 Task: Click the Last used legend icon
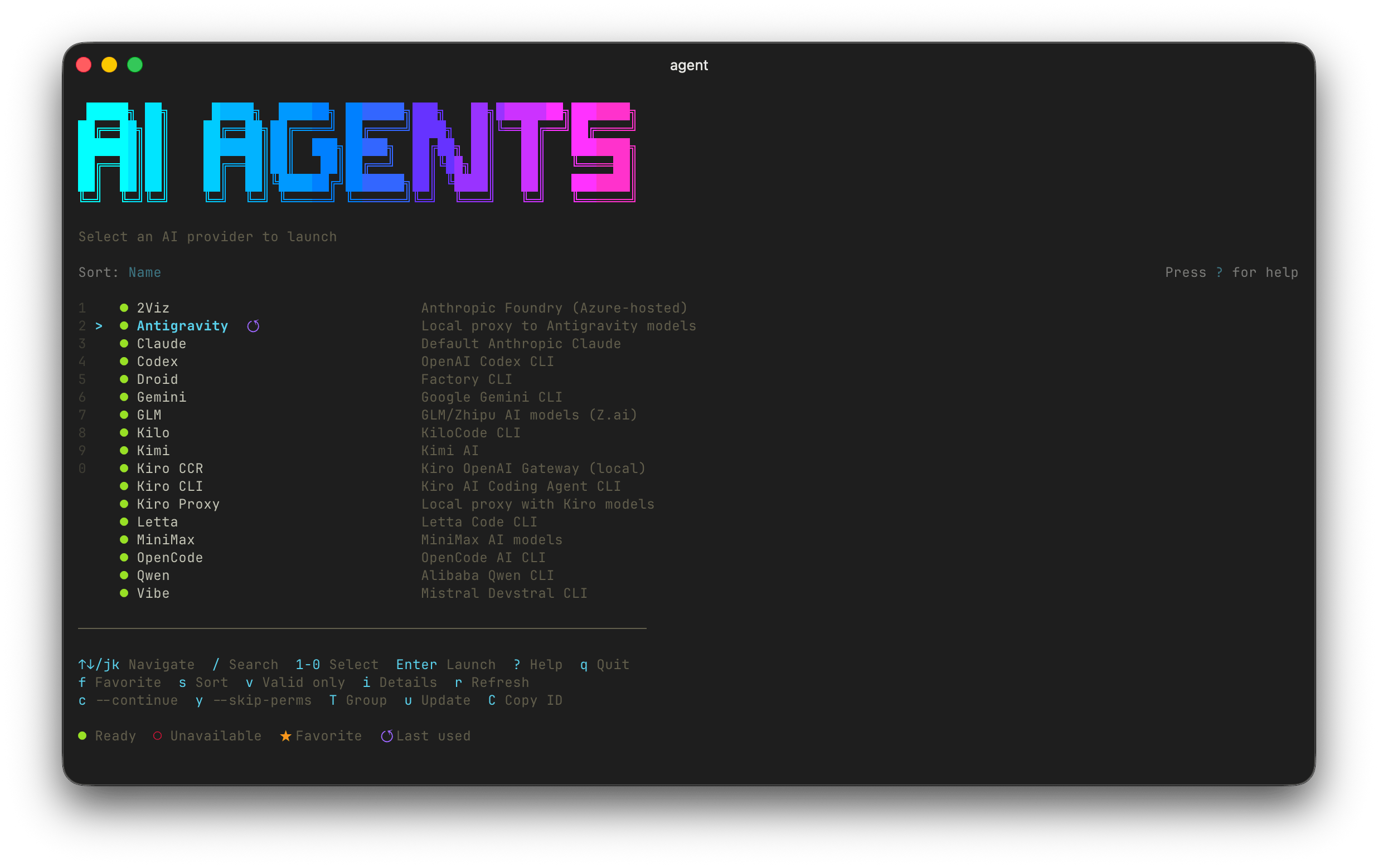tap(387, 736)
